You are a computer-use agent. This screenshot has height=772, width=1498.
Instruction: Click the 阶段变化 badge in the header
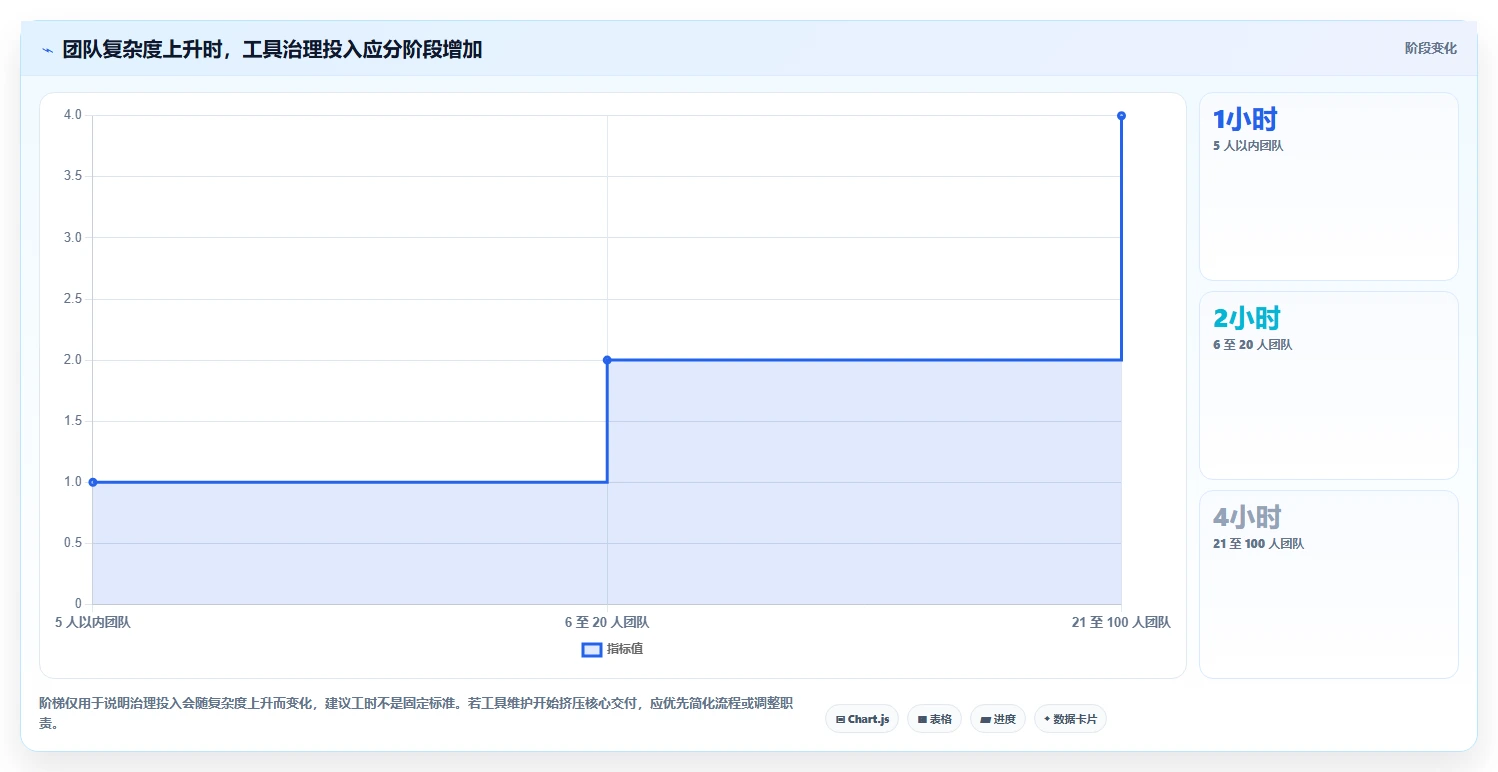pyautogui.click(x=1430, y=48)
